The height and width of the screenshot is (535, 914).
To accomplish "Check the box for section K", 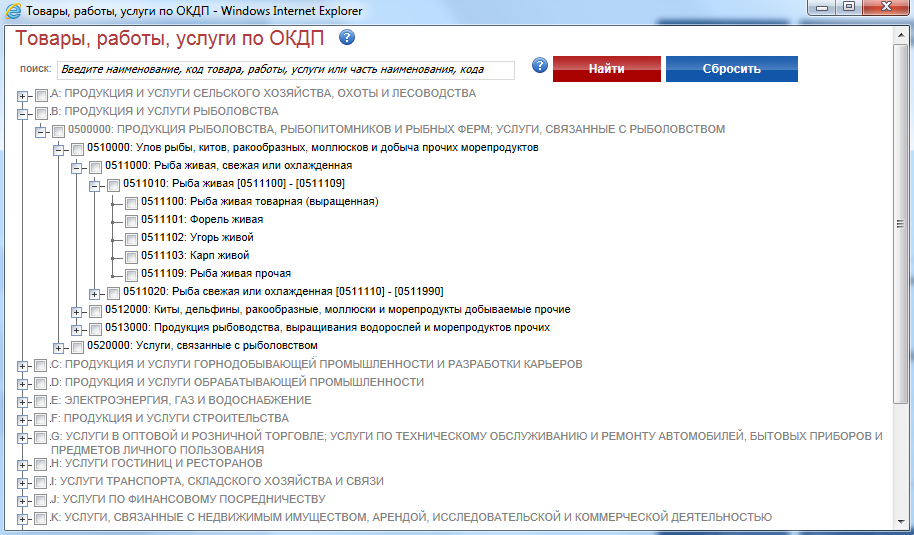I will pos(40,519).
